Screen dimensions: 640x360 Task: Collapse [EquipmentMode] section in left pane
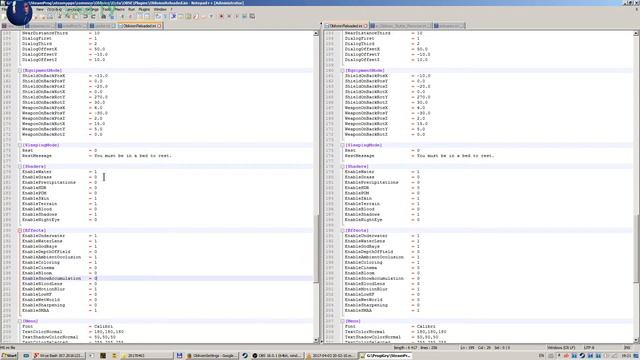[20, 70]
